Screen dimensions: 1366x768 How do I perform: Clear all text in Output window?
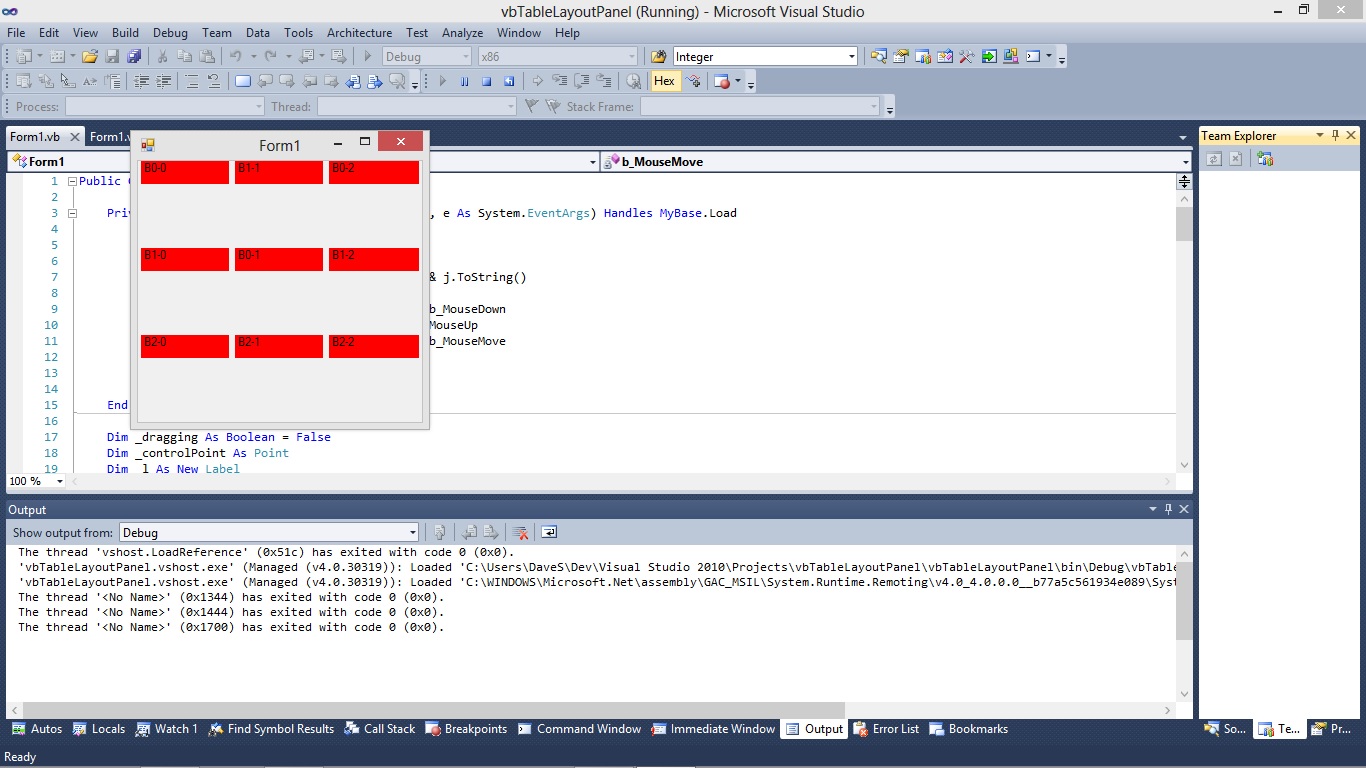[520, 533]
